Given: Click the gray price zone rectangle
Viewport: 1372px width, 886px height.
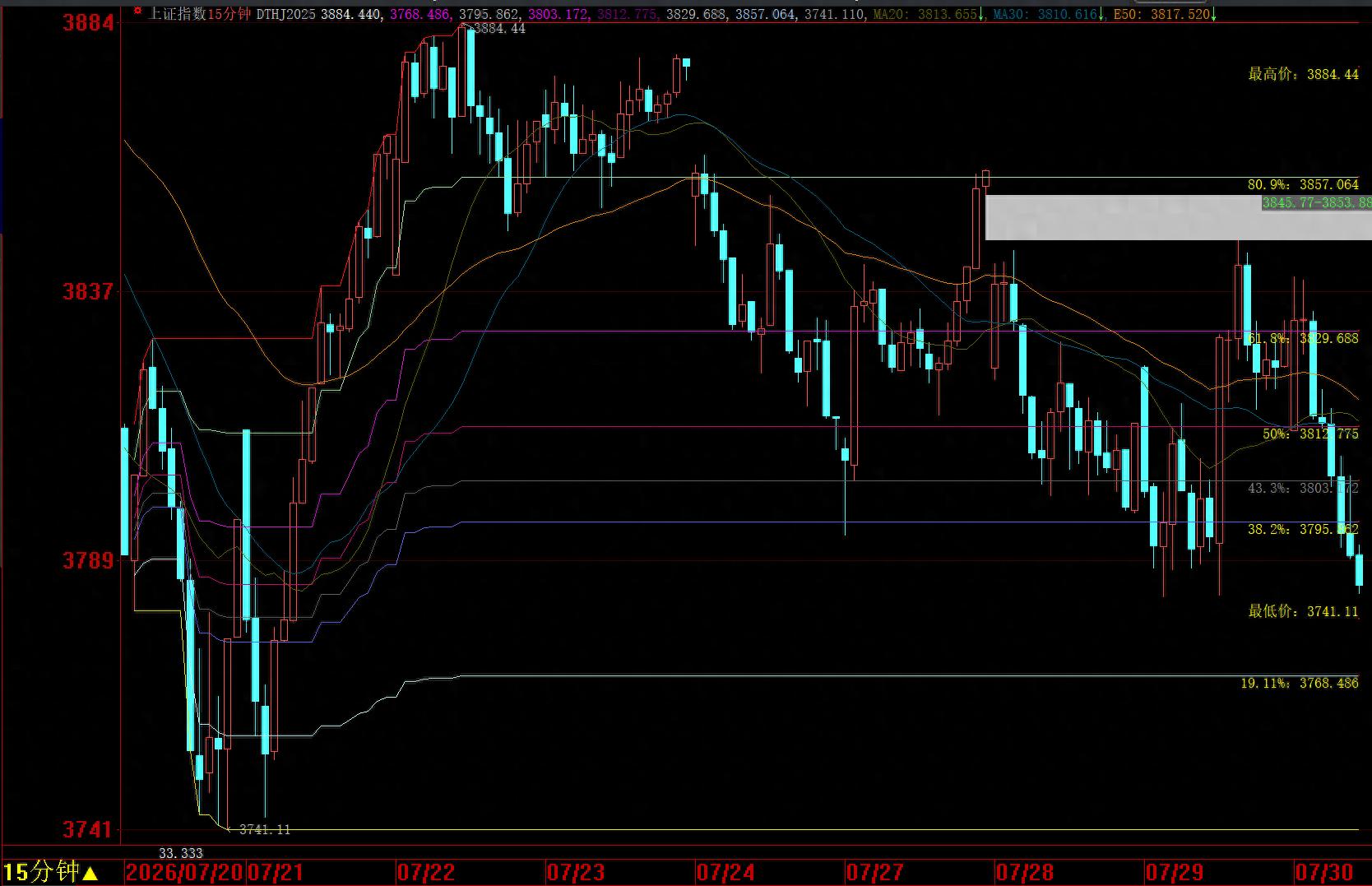Looking at the screenshot, I should [x=1179, y=218].
